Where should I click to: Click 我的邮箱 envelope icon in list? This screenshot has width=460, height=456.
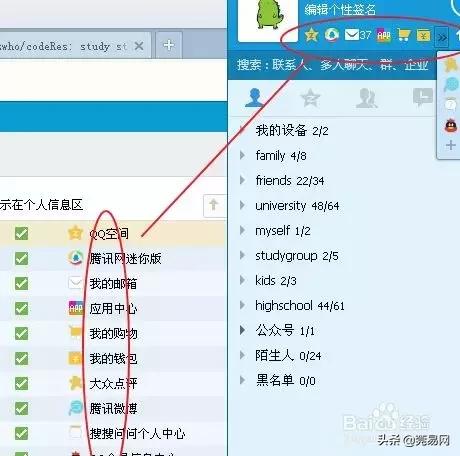click(75, 283)
